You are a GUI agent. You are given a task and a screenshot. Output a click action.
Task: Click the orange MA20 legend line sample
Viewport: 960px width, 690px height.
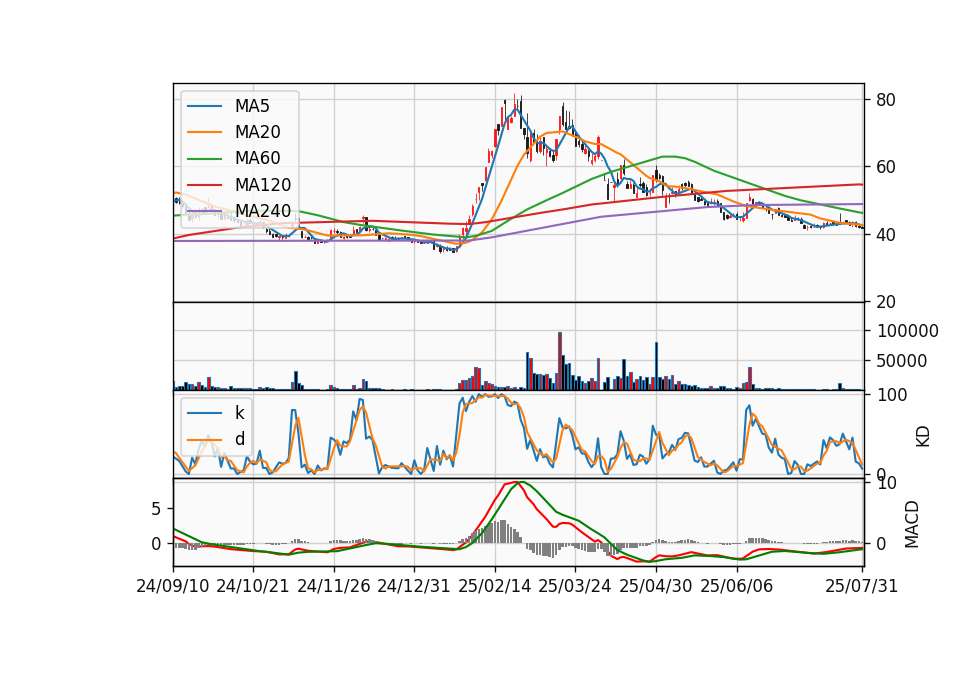[204, 133]
